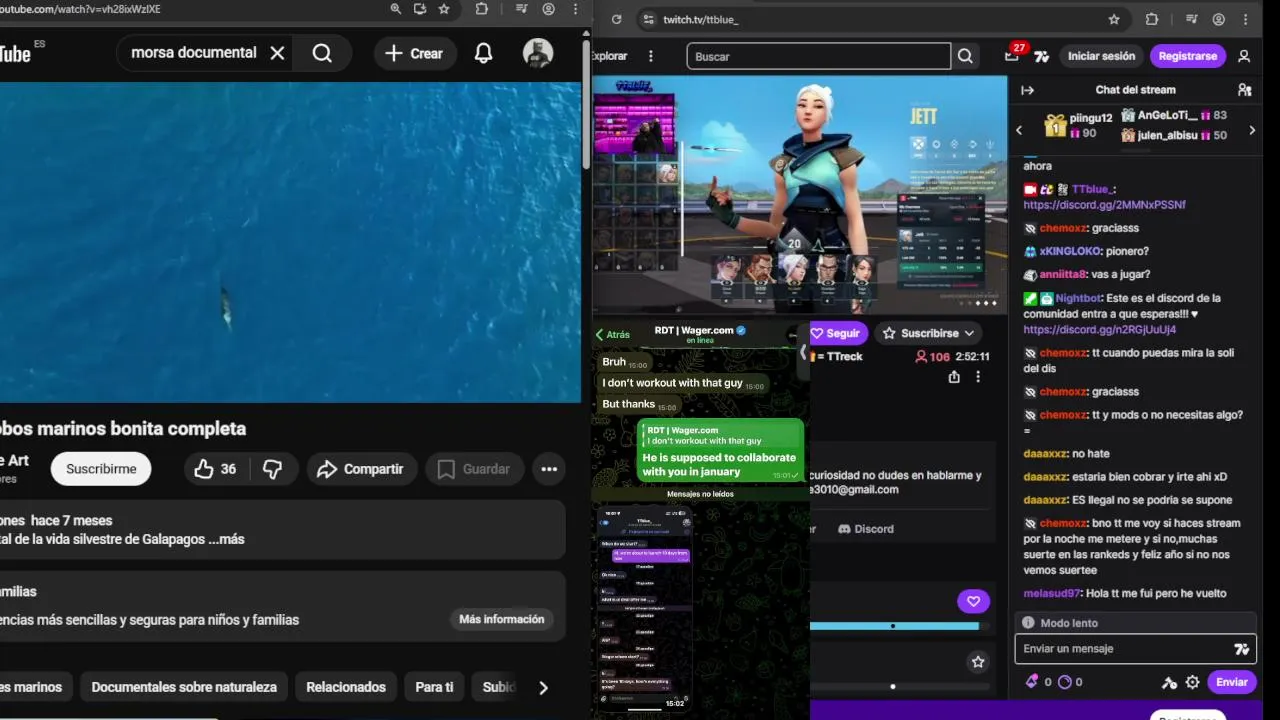Click the star button below heart

point(978,662)
